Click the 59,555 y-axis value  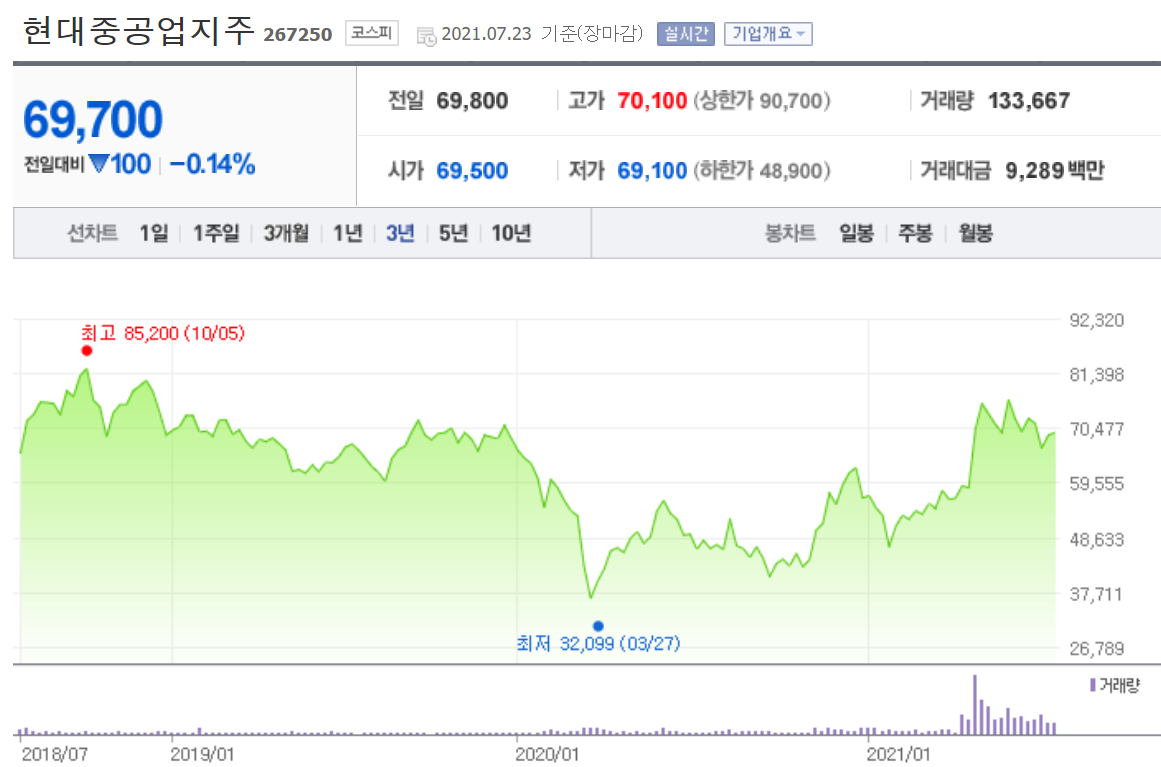coord(1097,484)
